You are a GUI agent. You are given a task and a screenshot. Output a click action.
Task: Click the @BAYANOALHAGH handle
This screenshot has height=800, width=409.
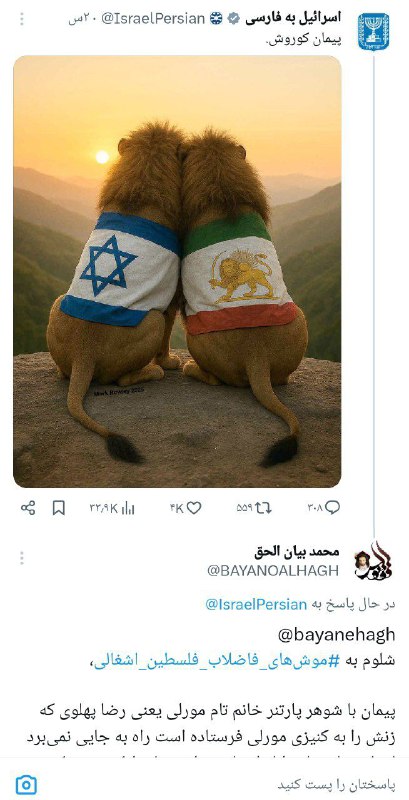tap(273, 570)
